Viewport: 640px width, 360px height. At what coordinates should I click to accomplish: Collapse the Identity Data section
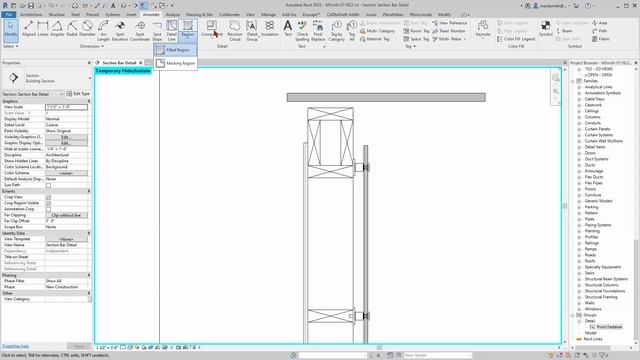point(89,233)
